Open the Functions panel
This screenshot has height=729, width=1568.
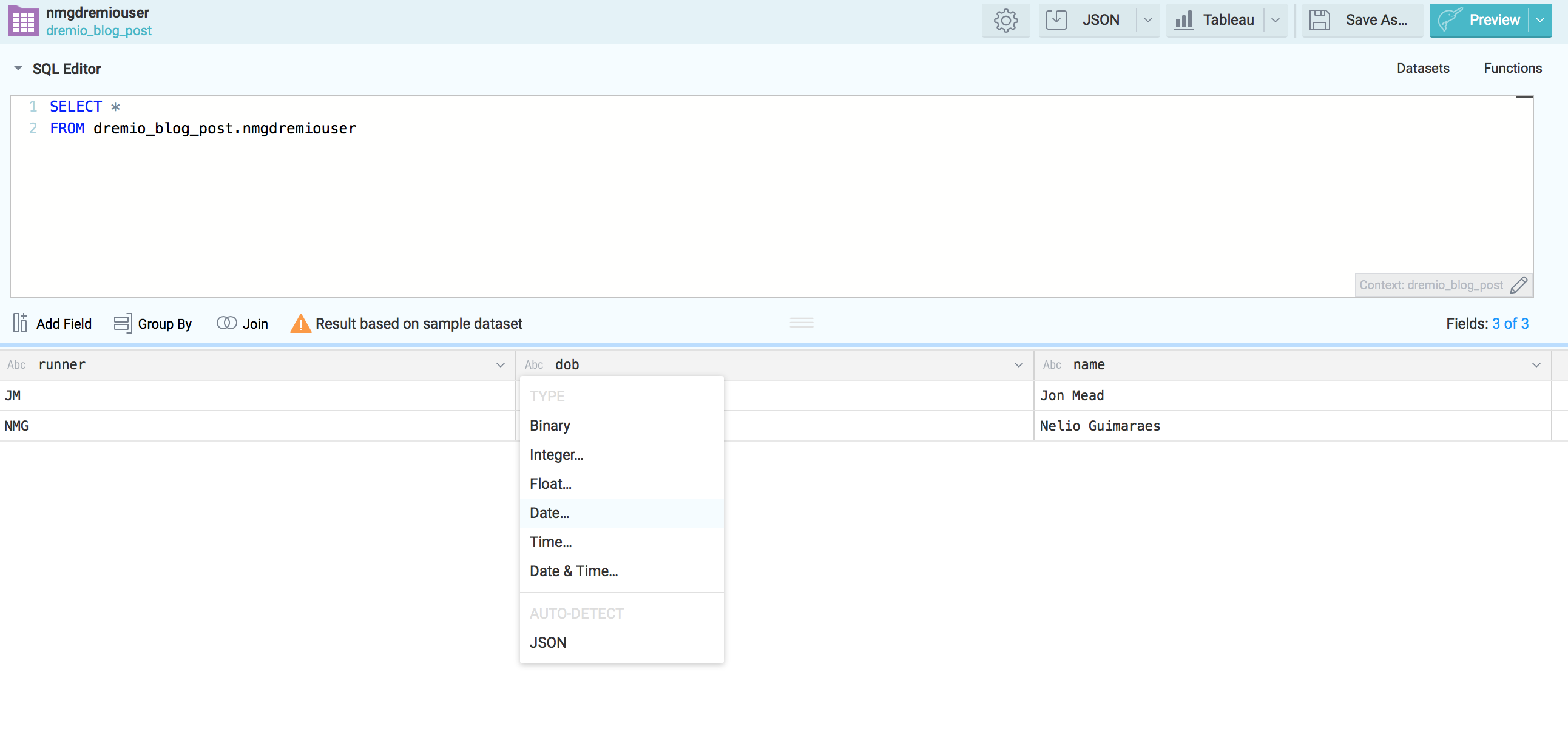coord(1512,68)
